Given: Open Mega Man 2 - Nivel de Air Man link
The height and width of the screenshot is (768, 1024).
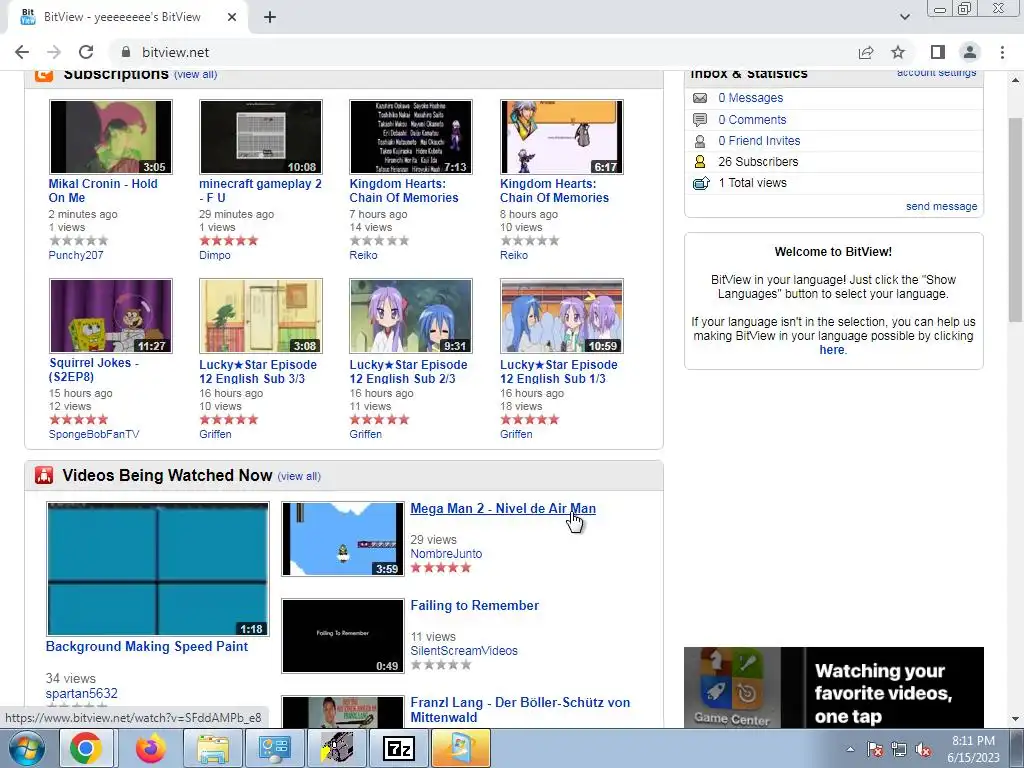Looking at the screenshot, I should click(x=503, y=509).
